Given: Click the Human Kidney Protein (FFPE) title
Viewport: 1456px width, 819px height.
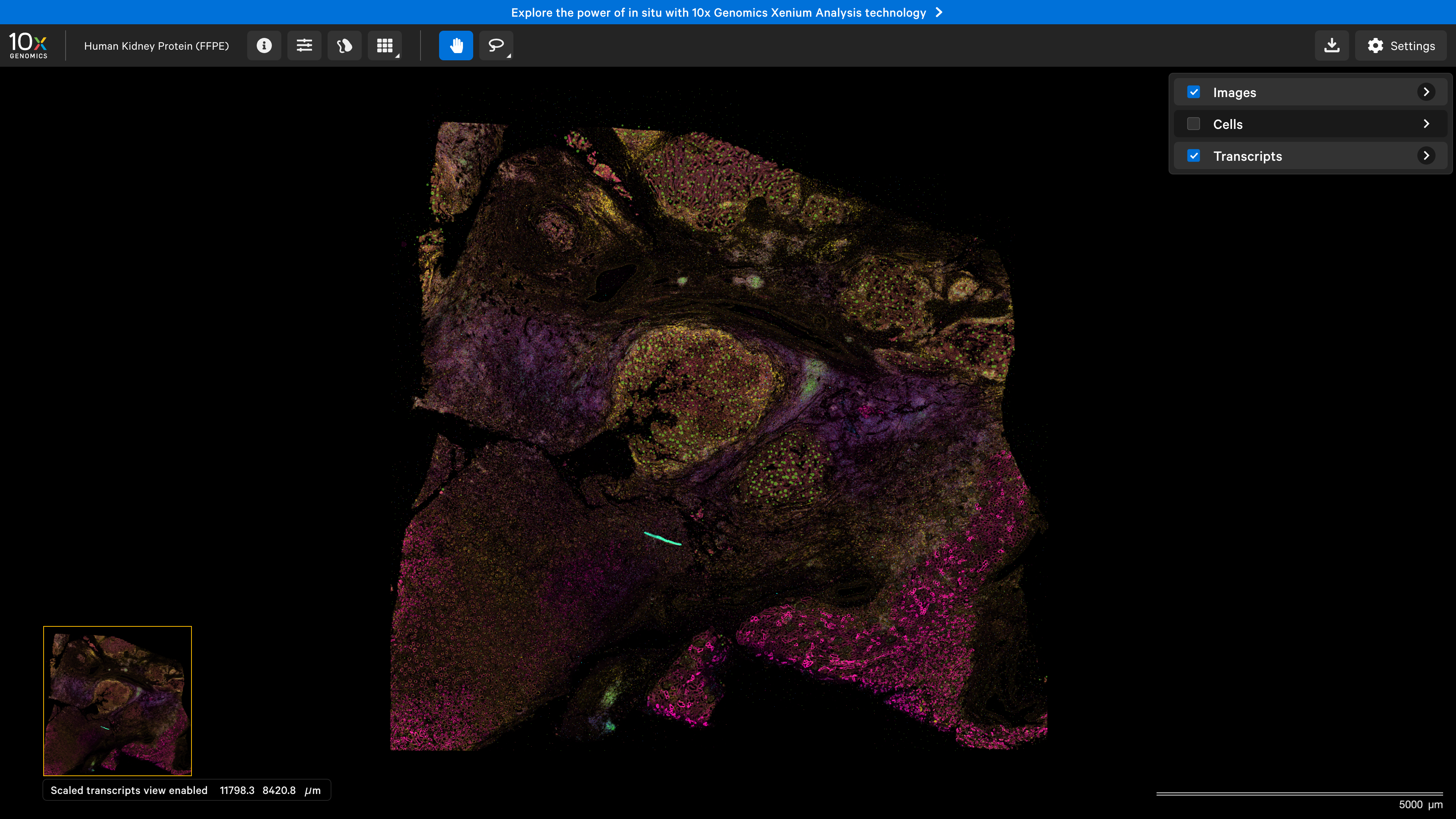Looking at the screenshot, I should pos(157,46).
